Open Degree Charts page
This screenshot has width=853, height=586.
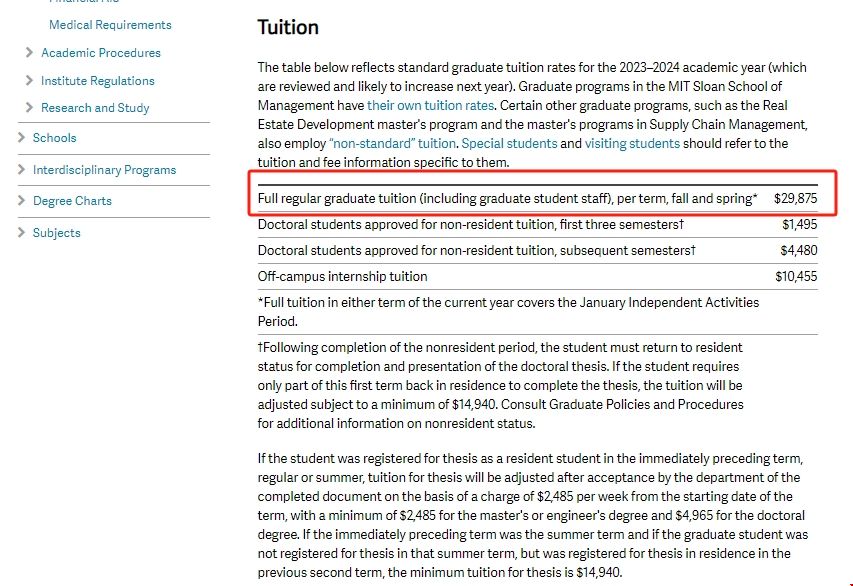[72, 201]
